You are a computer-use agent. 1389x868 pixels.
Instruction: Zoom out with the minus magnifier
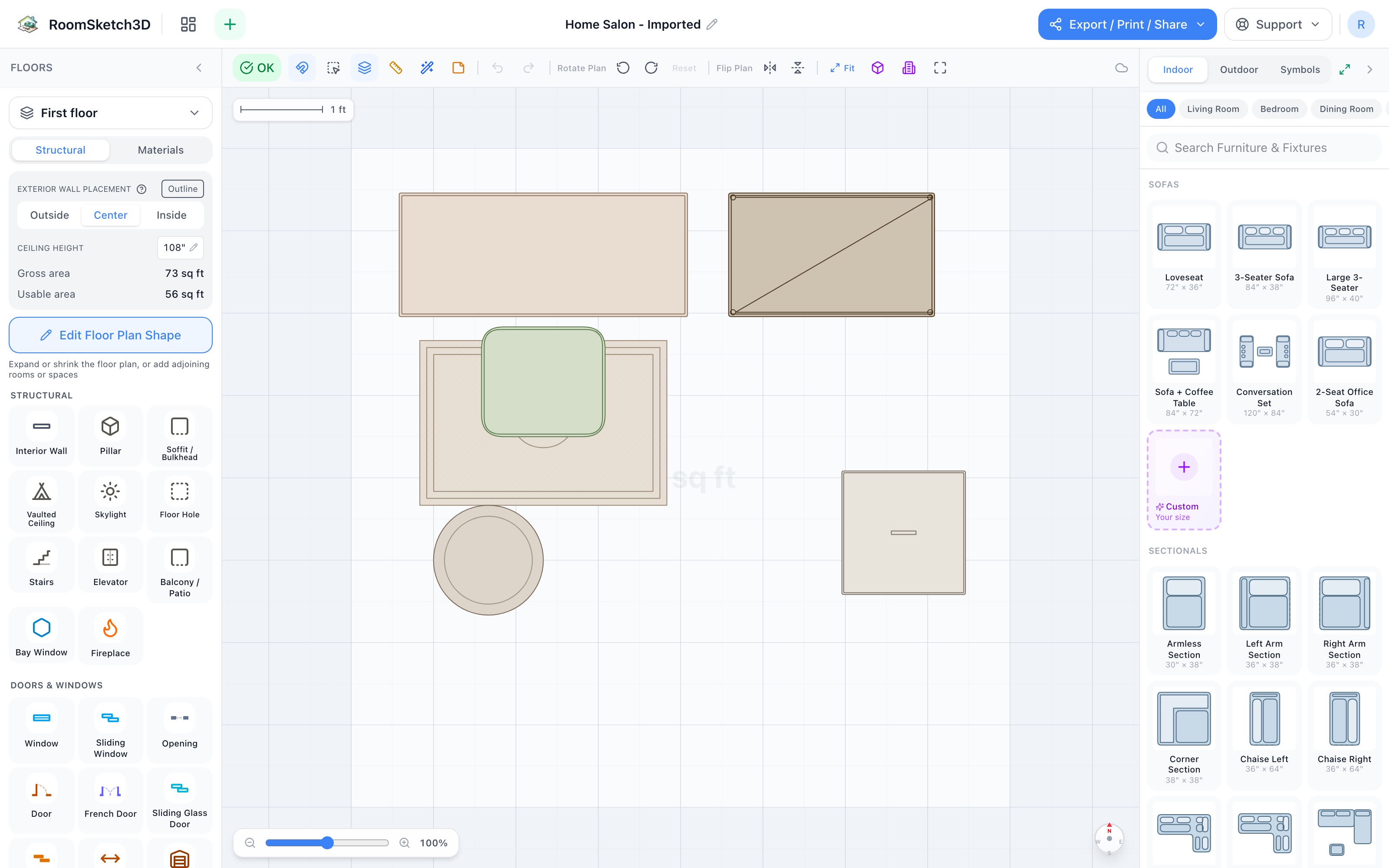pos(250,843)
